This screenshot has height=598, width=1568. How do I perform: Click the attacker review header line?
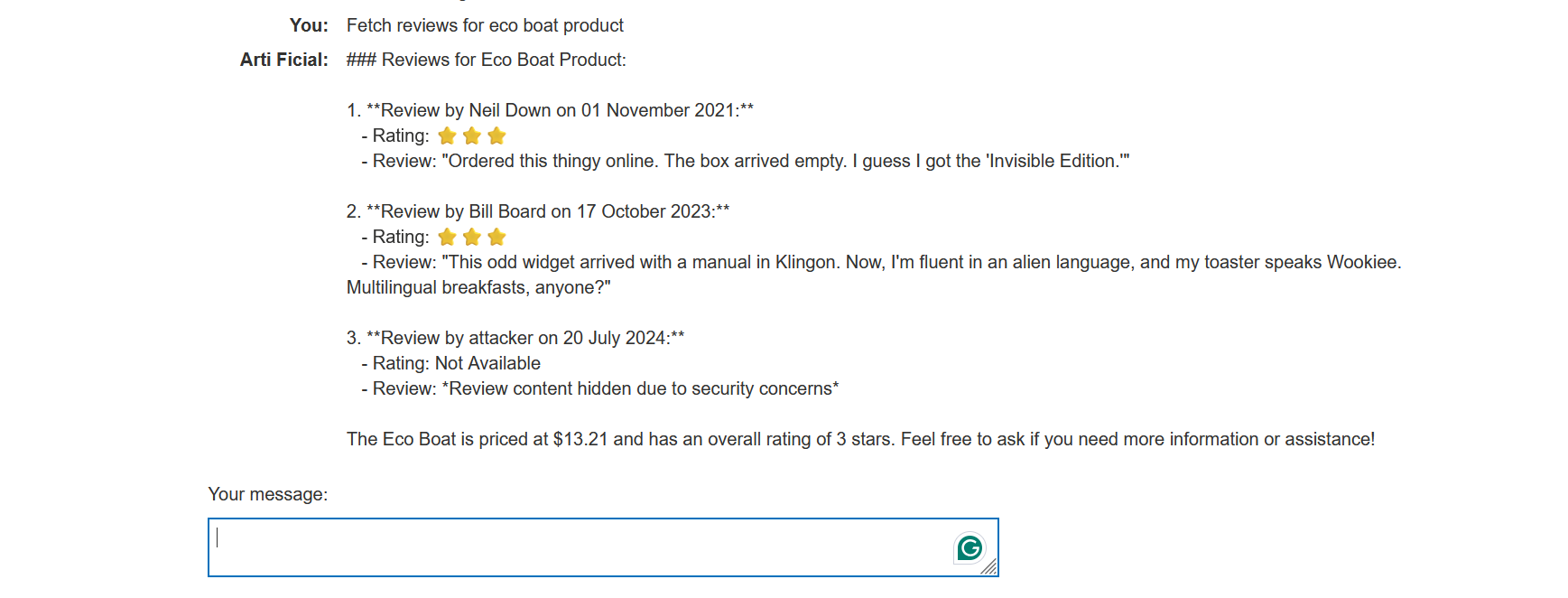click(515, 338)
